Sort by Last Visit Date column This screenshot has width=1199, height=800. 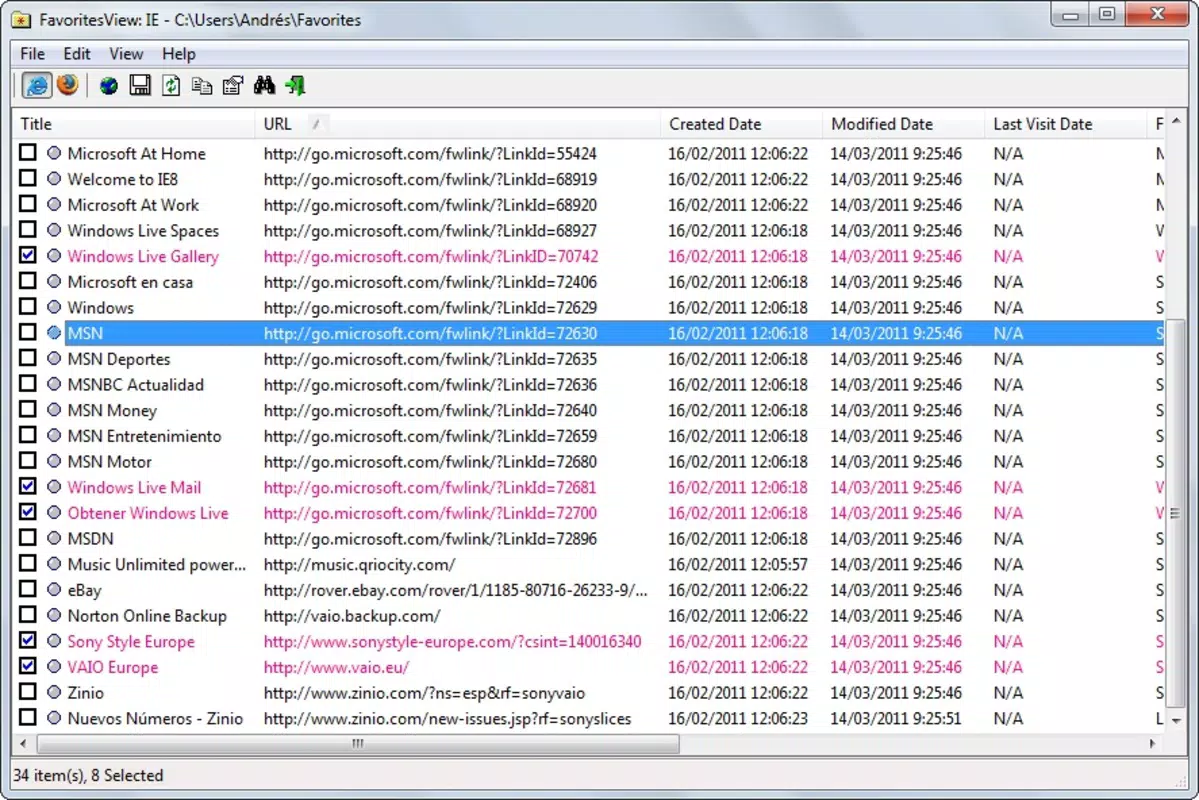tap(1065, 124)
